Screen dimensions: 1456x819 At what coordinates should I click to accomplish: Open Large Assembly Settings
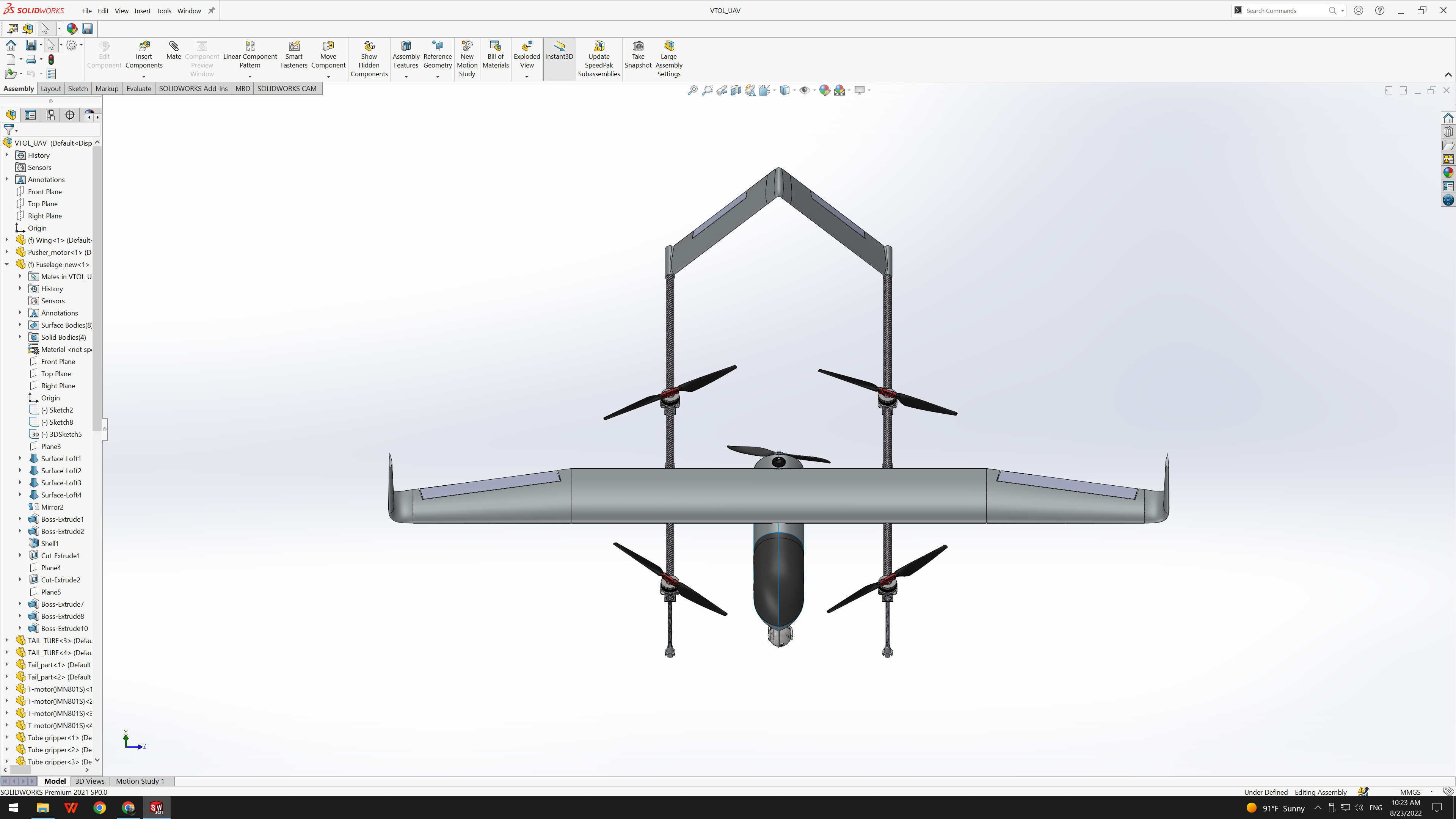(x=668, y=59)
